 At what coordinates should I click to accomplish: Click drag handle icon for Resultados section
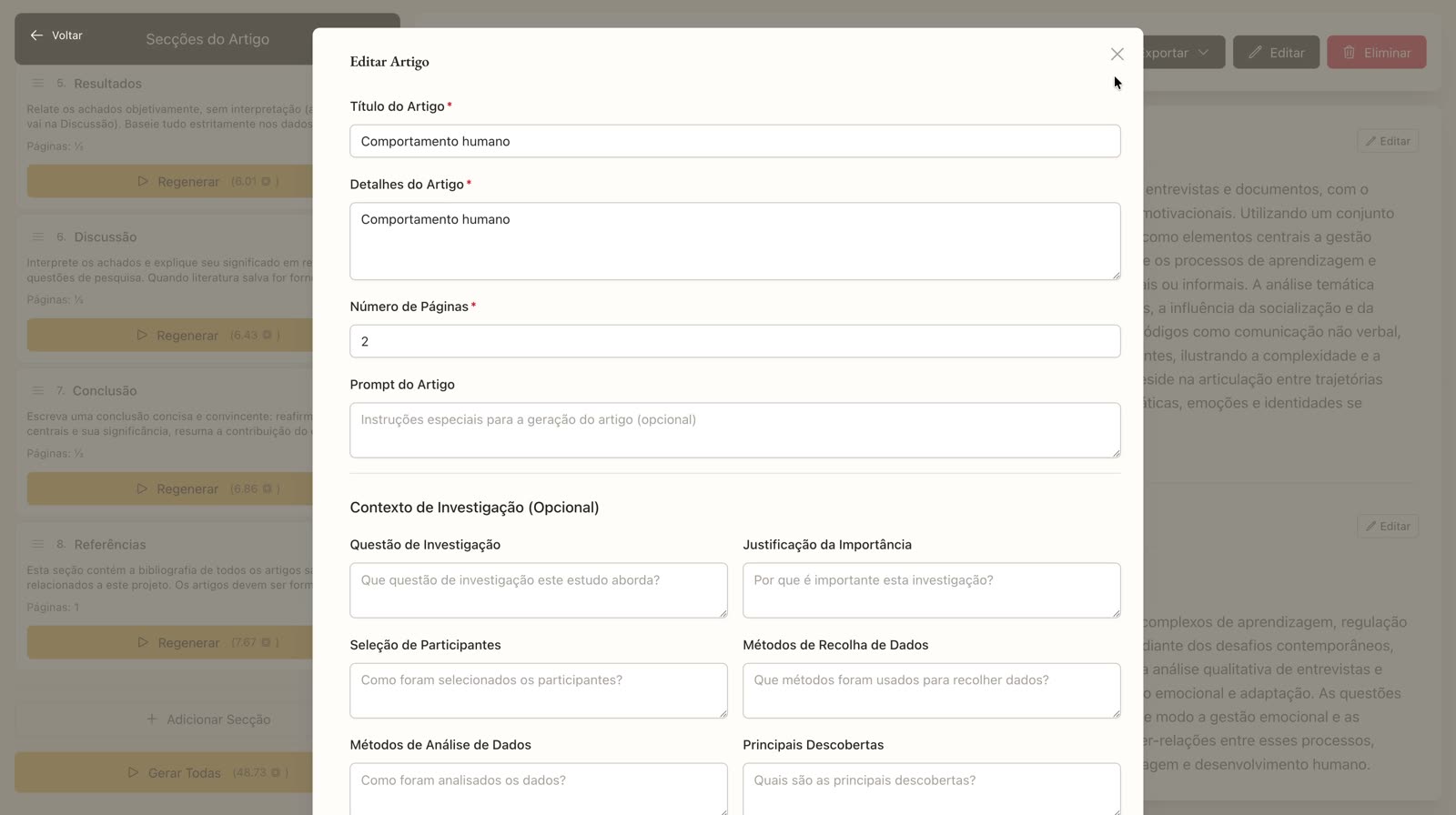38,83
